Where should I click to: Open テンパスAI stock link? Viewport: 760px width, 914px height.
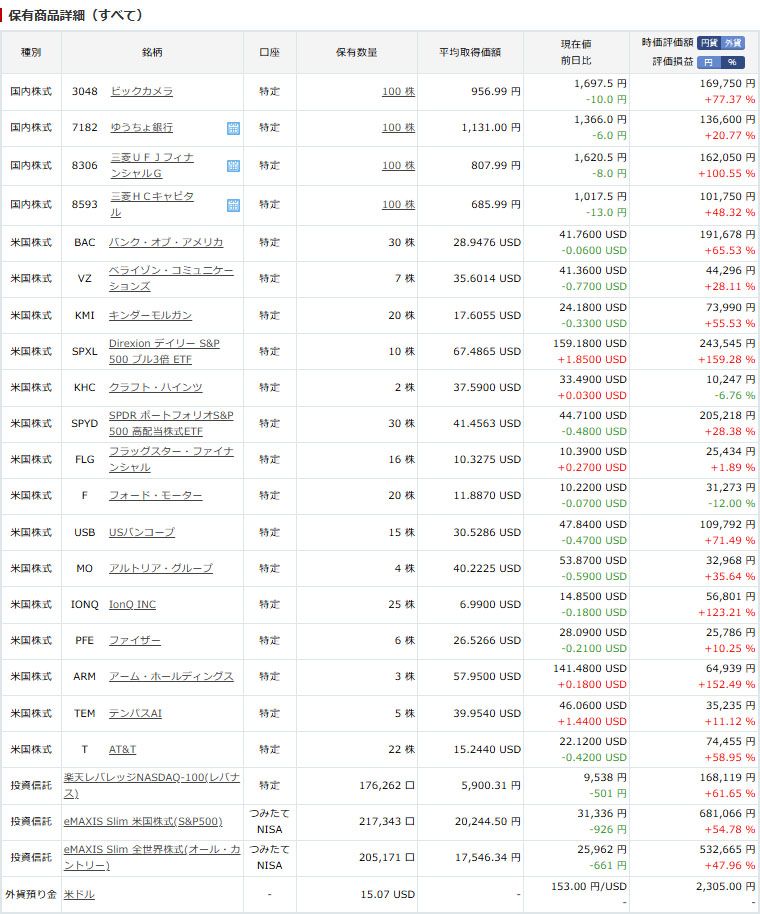(x=135, y=713)
